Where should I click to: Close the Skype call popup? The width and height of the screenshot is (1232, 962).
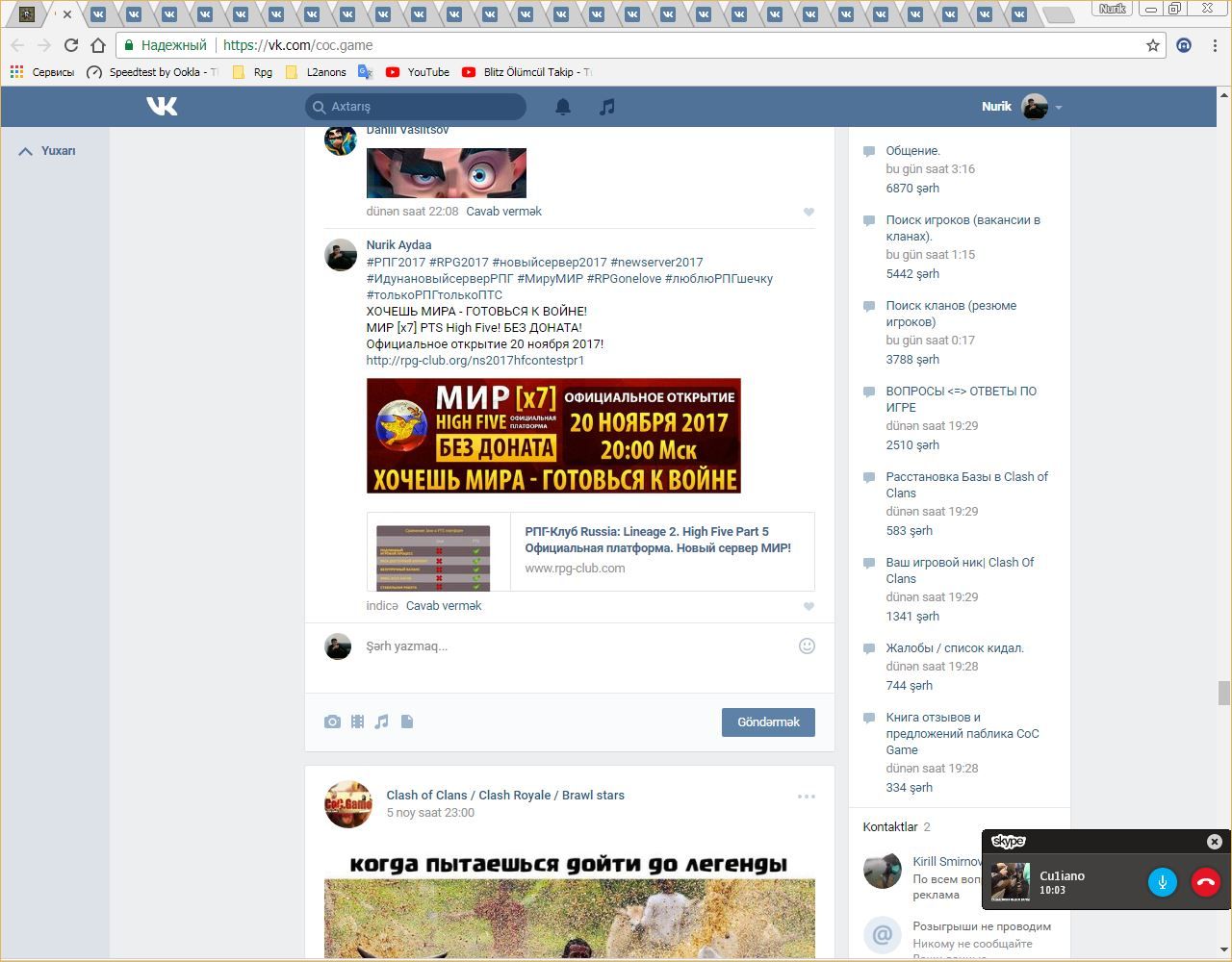[1215, 842]
